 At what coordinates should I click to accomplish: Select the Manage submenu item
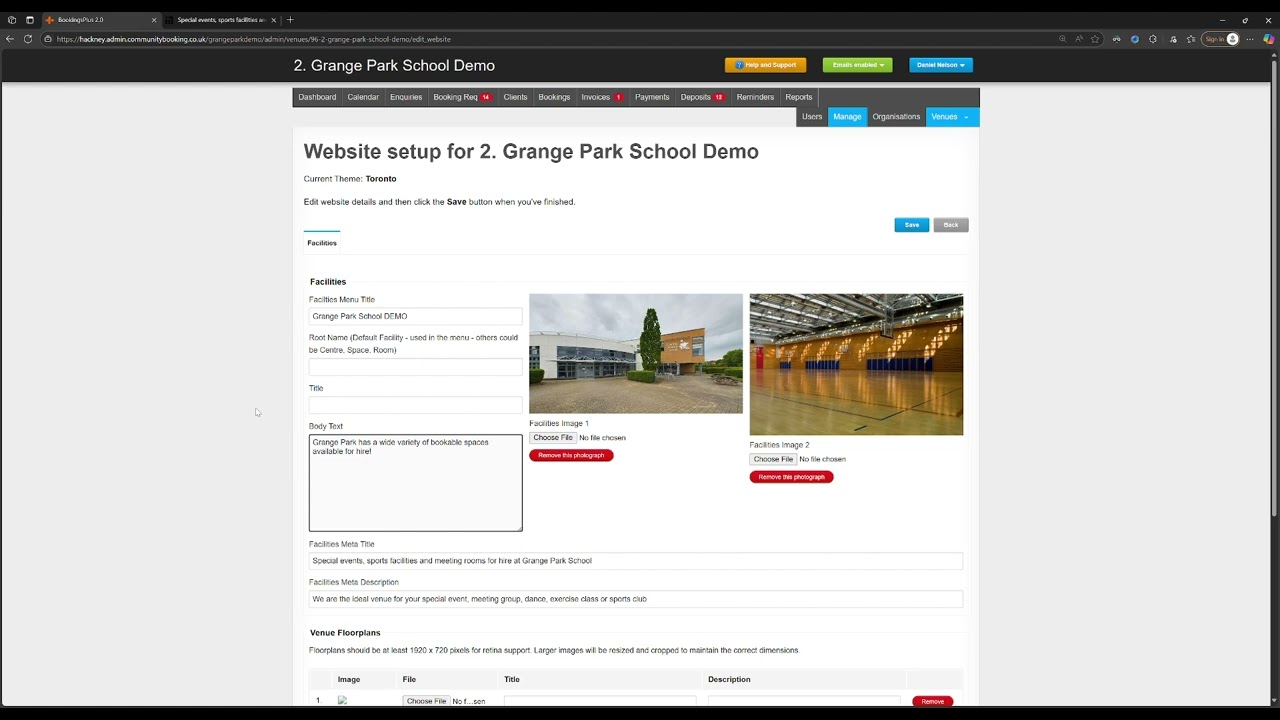pos(847,117)
